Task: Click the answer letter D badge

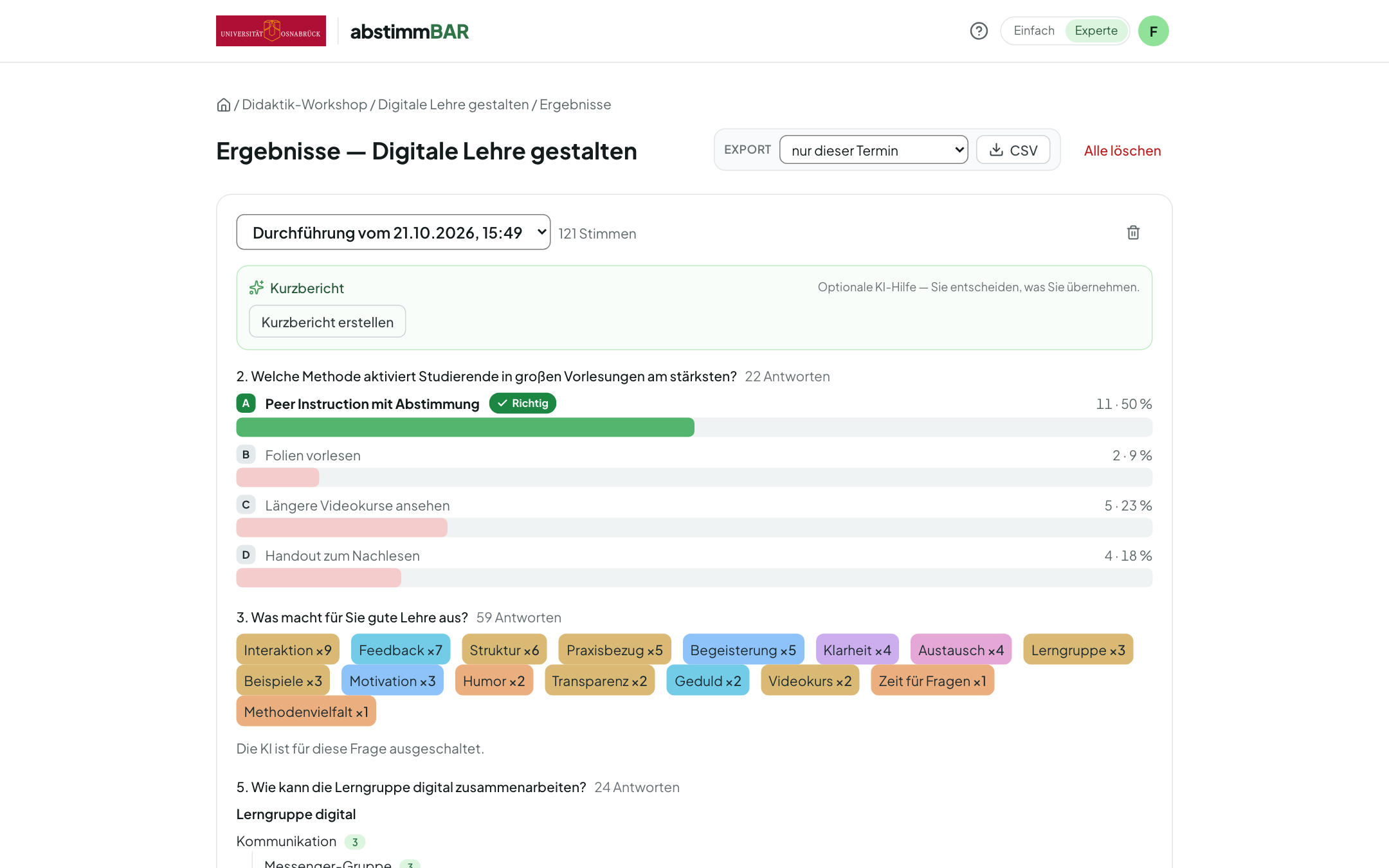Action: tap(246, 555)
